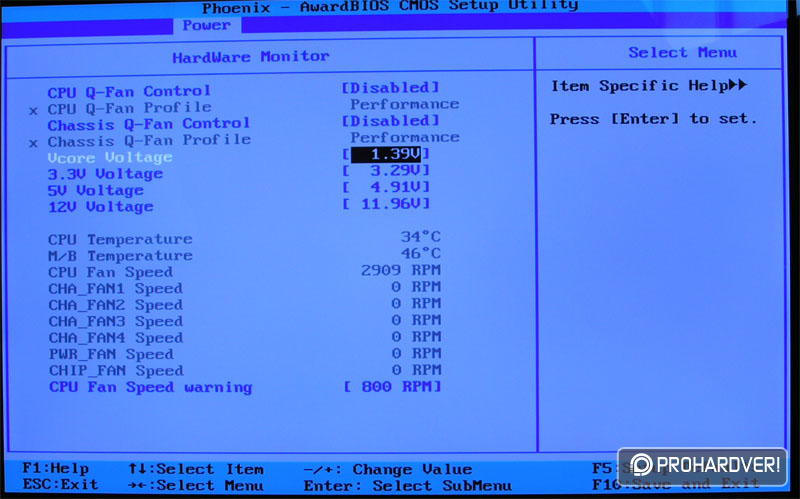Click the CPU Temperature label
Screen dimensions: 800x499
pyautogui.click(x=120, y=240)
